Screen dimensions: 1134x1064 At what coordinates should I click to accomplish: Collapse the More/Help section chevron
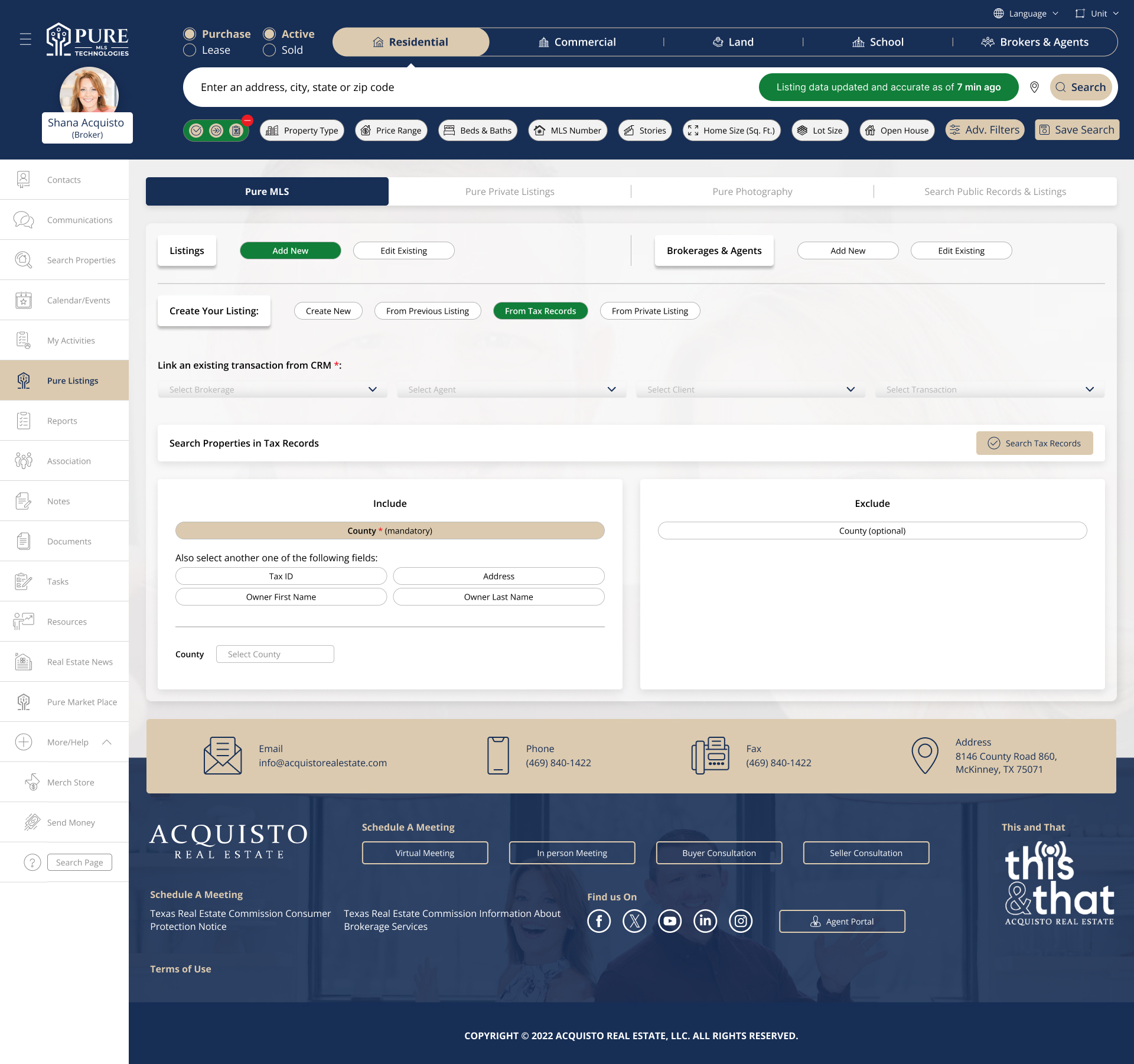[107, 742]
